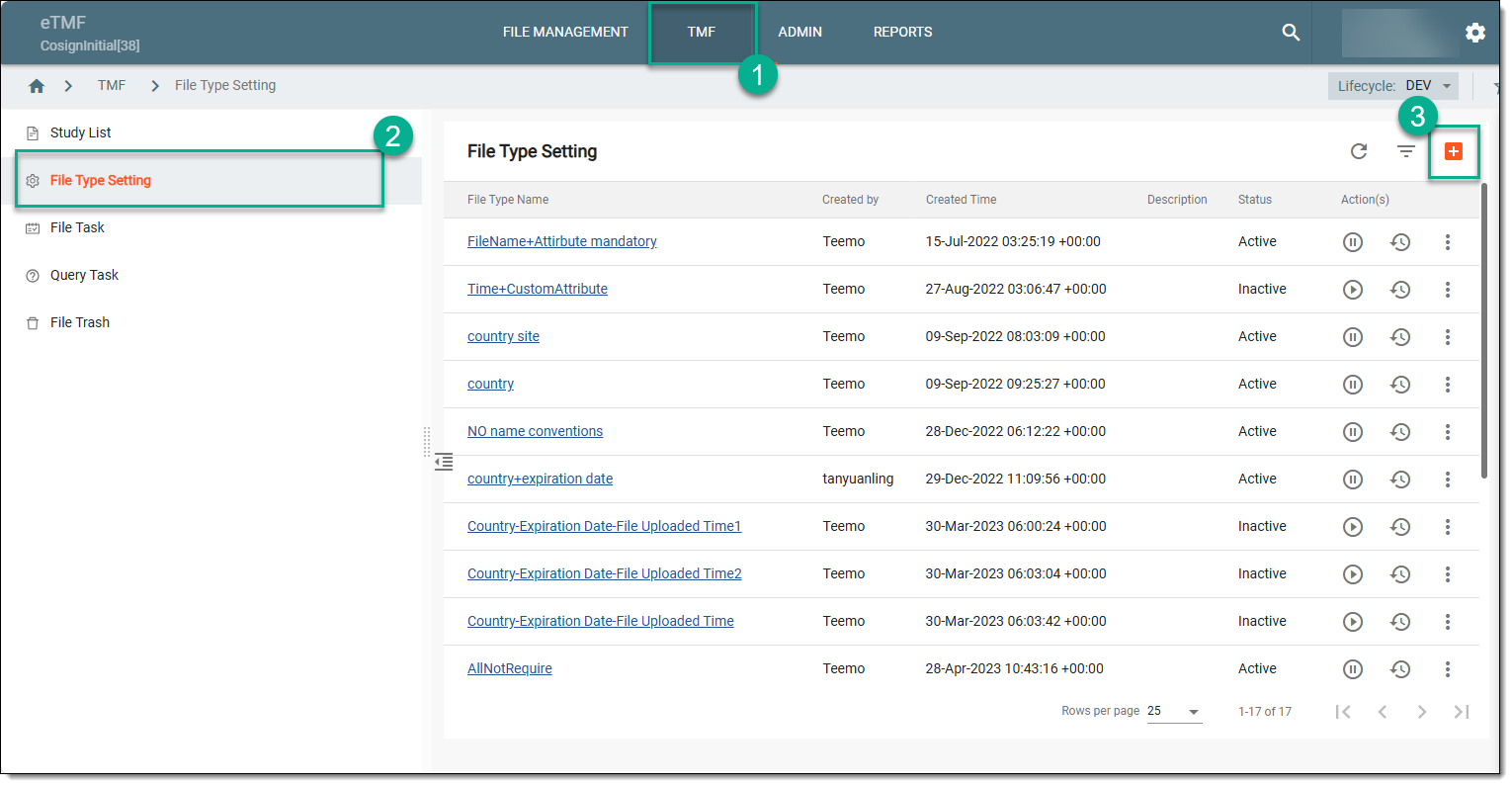The width and height of the screenshot is (1512, 786).
Task: Change rows per page dropdown from 25
Action: tap(1174, 712)
